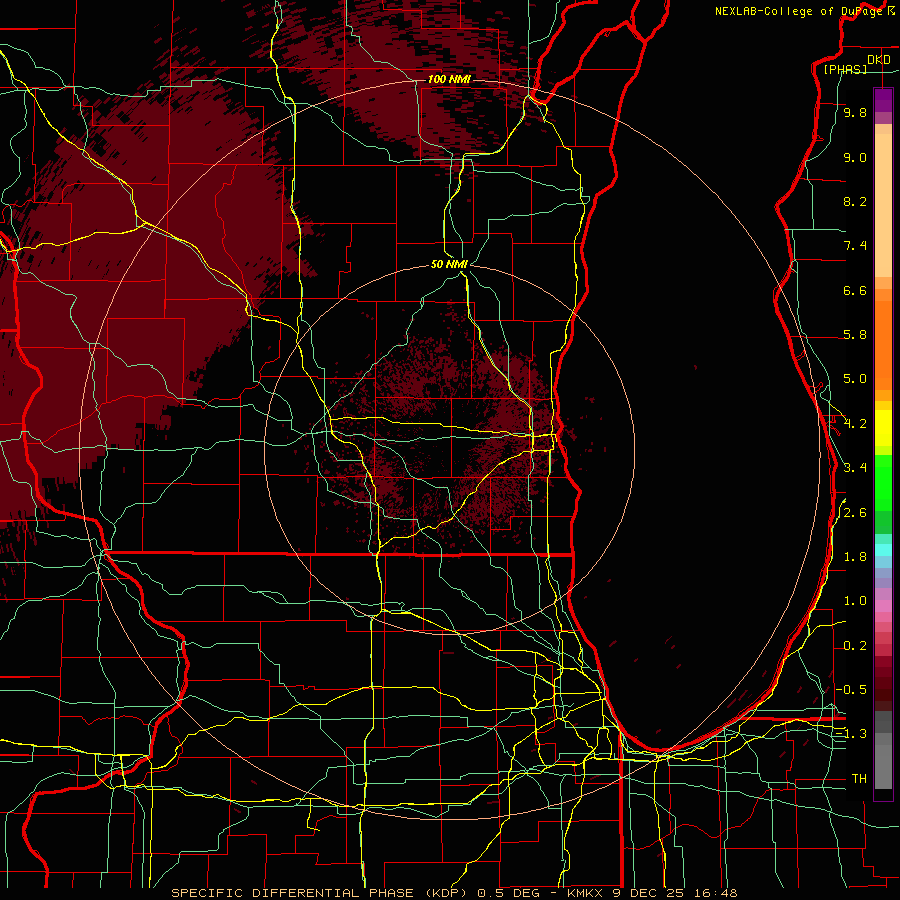Viewport: 900px width, 900px height.
Task: Click the 50 NMI range ring label
Action: click(x=449, y=264)
